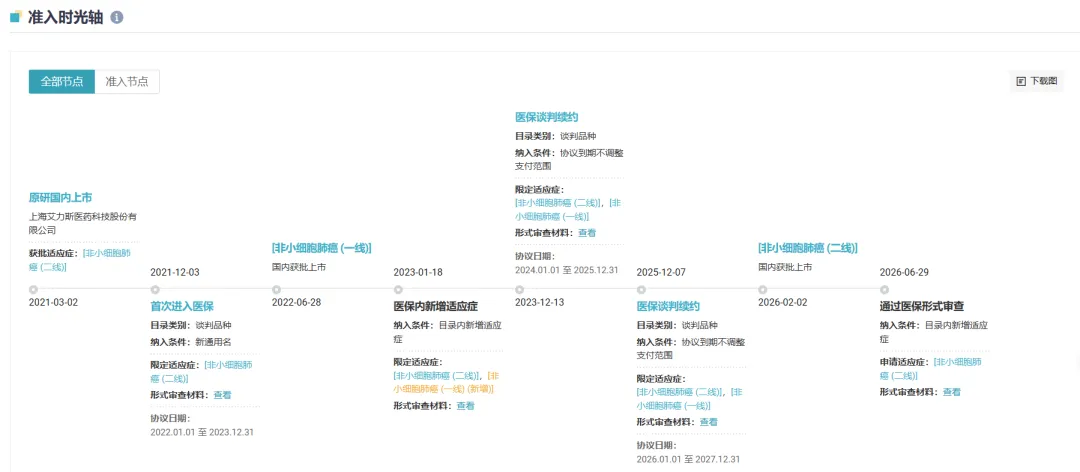This screenshot has height=472, width=1080.
Task: Click 查看 link under 医保内新增适应症
Action: [x=466, y=406]
